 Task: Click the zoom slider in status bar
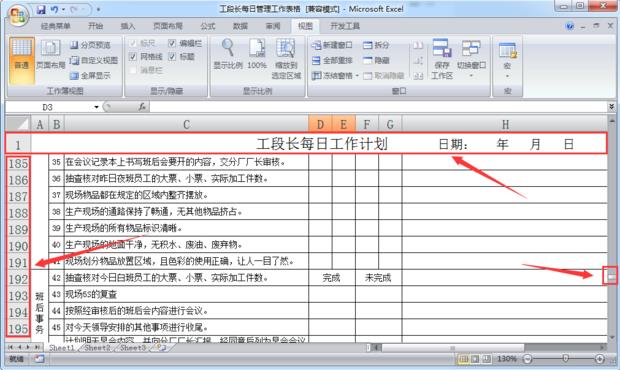pos(565,359)
